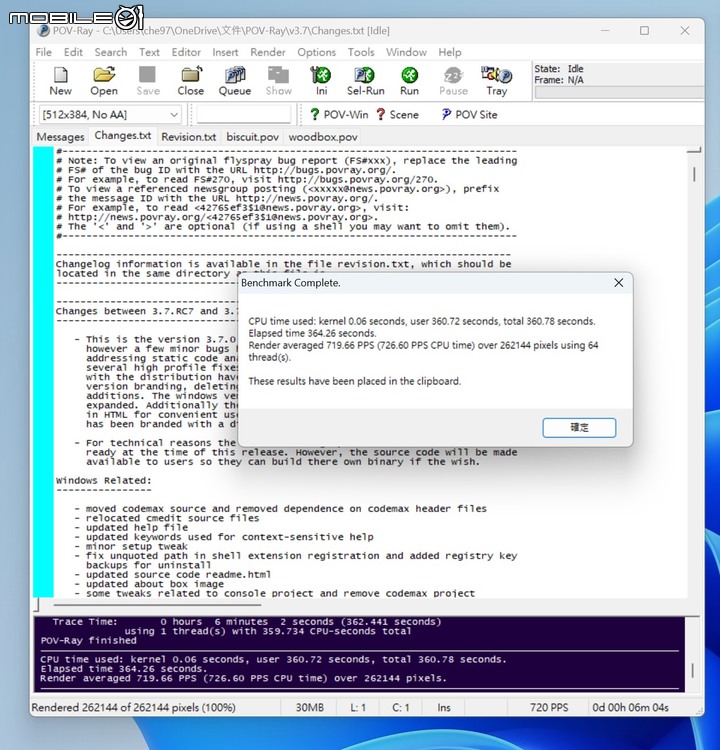Close the Benchmark Complete dialog with X
Image resolution: width=720 pixels, height=750 pixels.
619,283
